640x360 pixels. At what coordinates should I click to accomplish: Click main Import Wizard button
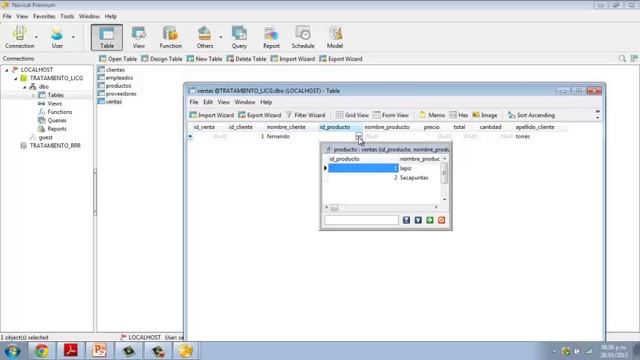(293, 59)
